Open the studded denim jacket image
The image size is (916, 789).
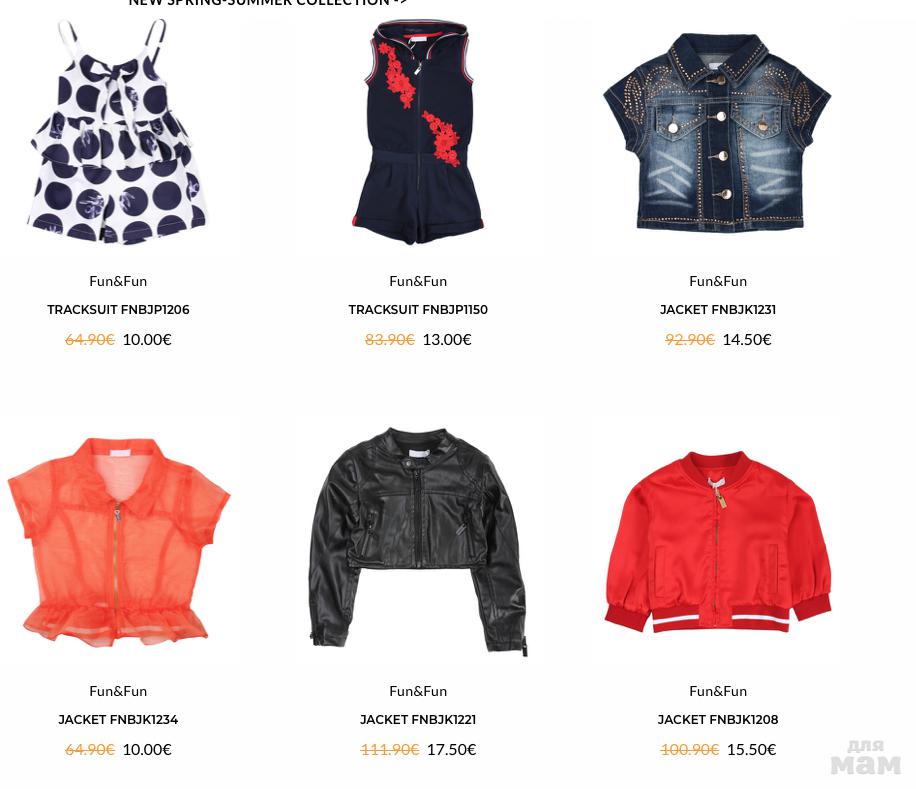717,132
